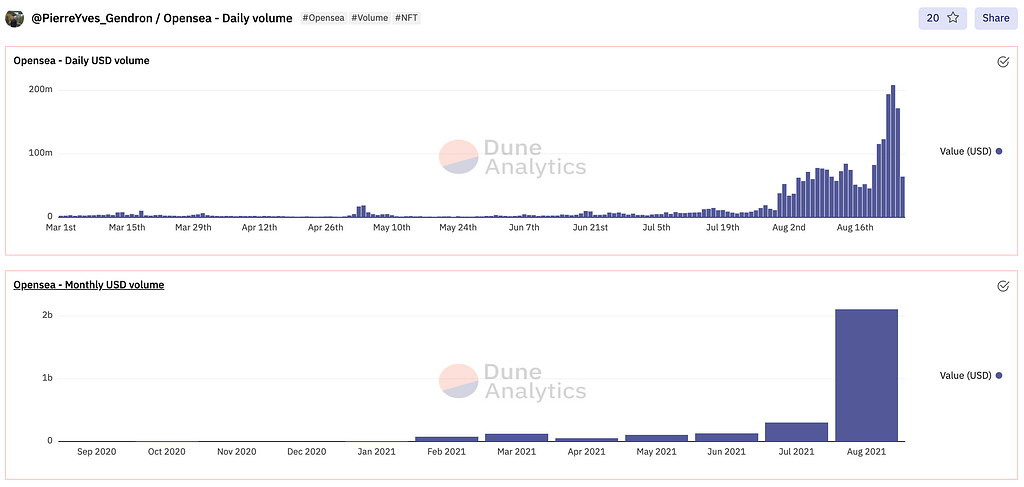
Task: Open the Opensea - Monthly USD volume title link
Action: pyautogui.click(x=89, y=285)
